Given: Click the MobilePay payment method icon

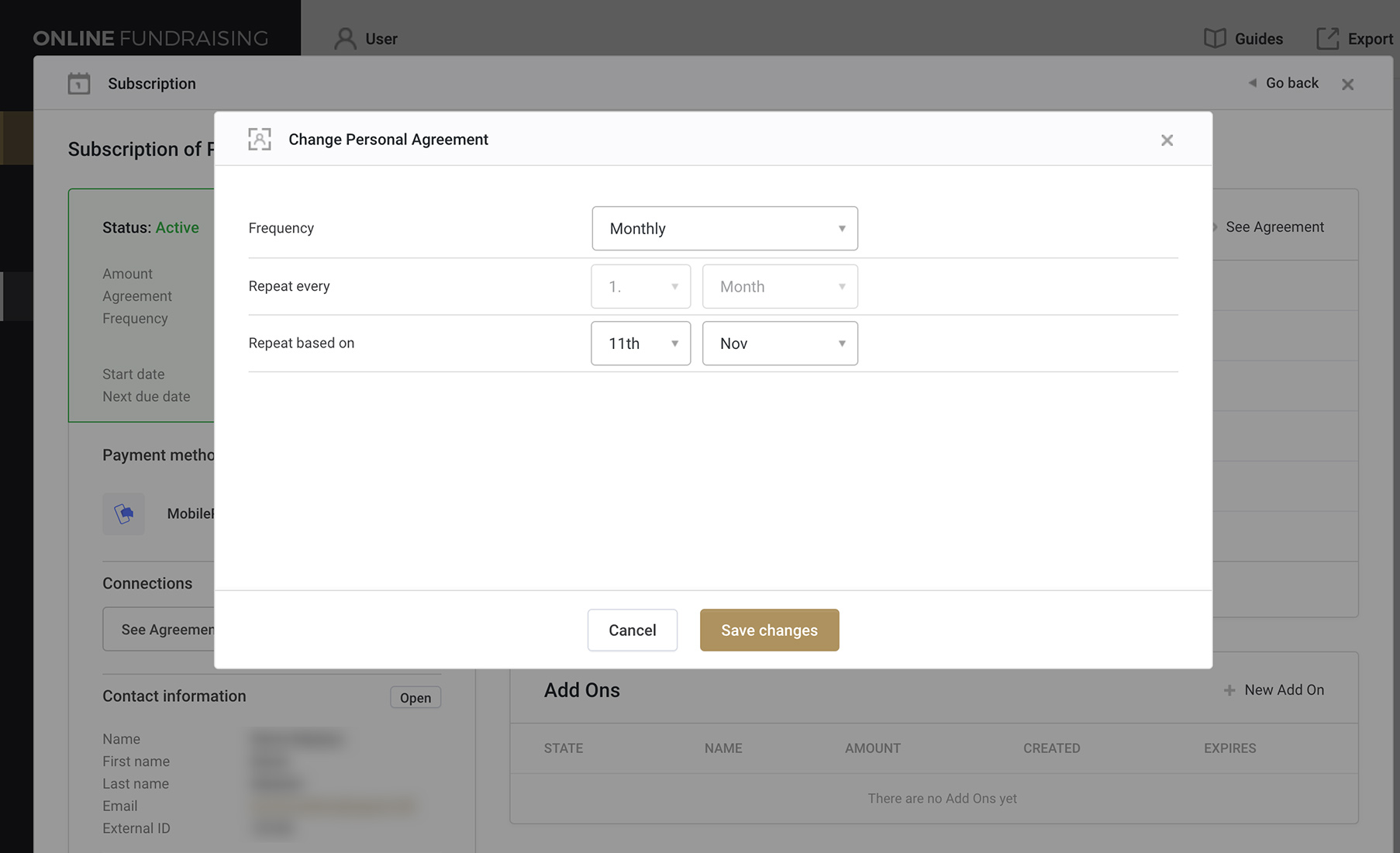Looking at the screenshot, I should [x=123, y=513].
